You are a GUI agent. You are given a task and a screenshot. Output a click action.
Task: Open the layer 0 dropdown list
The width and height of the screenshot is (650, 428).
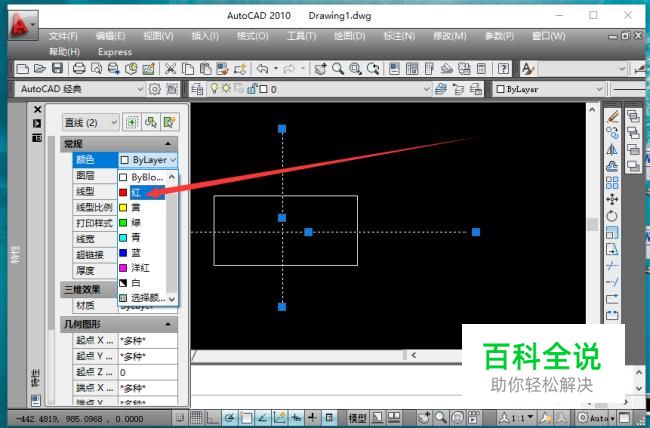(x=310, y=89)
